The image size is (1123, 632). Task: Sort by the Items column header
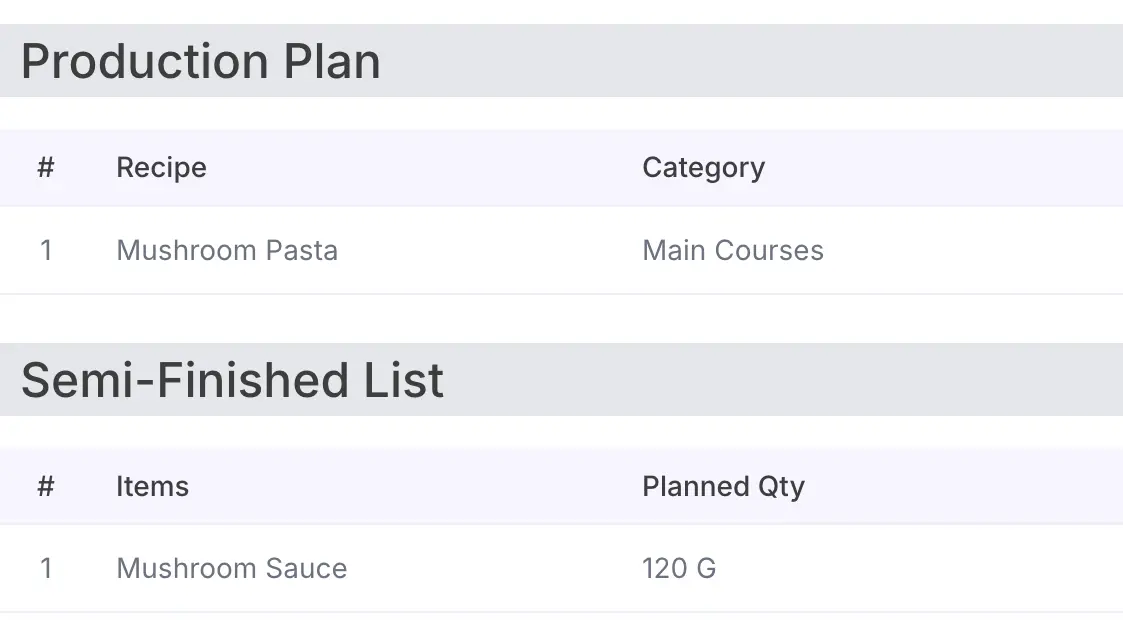tap(152, 487)
